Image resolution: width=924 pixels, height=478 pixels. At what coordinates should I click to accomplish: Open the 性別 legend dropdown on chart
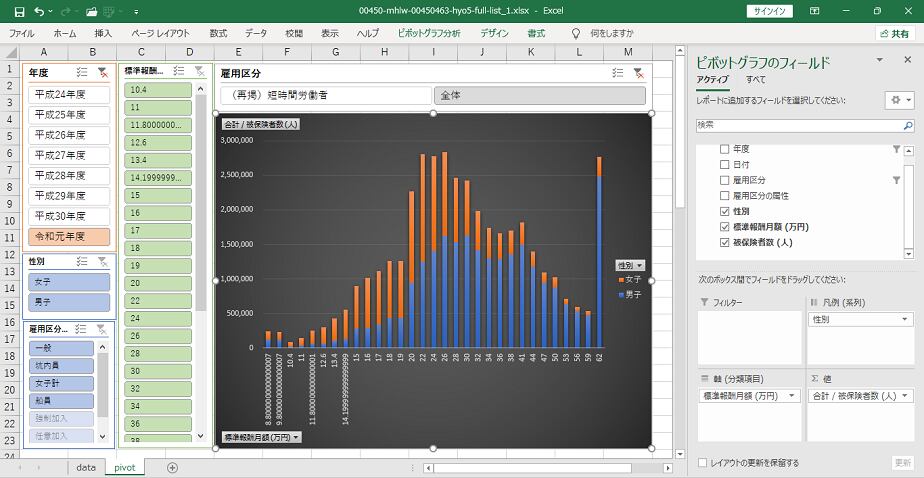pos(630,265)
